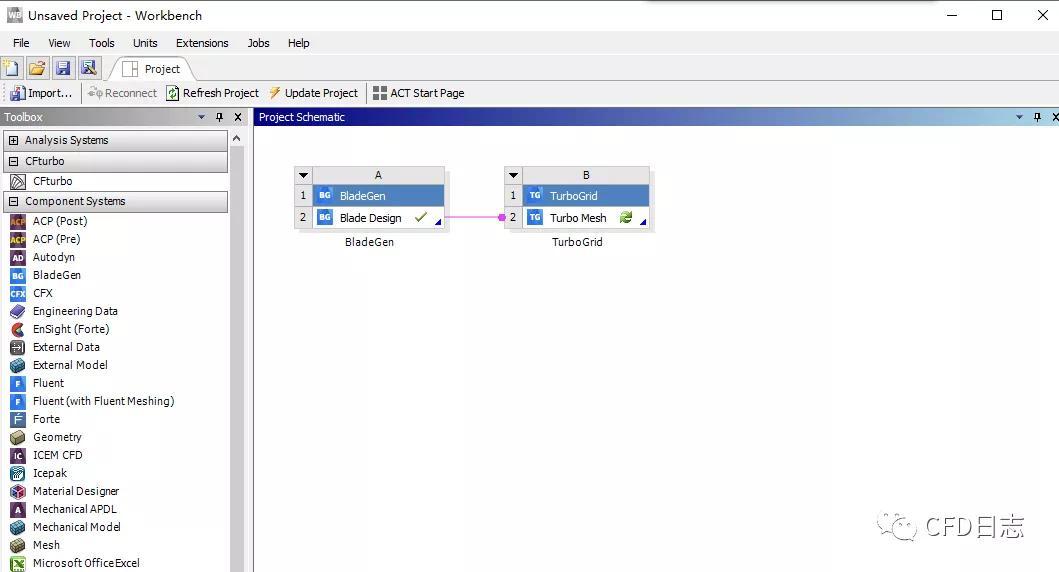This screenshot has width=1059, height=572.
Task: Open the Extensions menu
Action: 202,43
